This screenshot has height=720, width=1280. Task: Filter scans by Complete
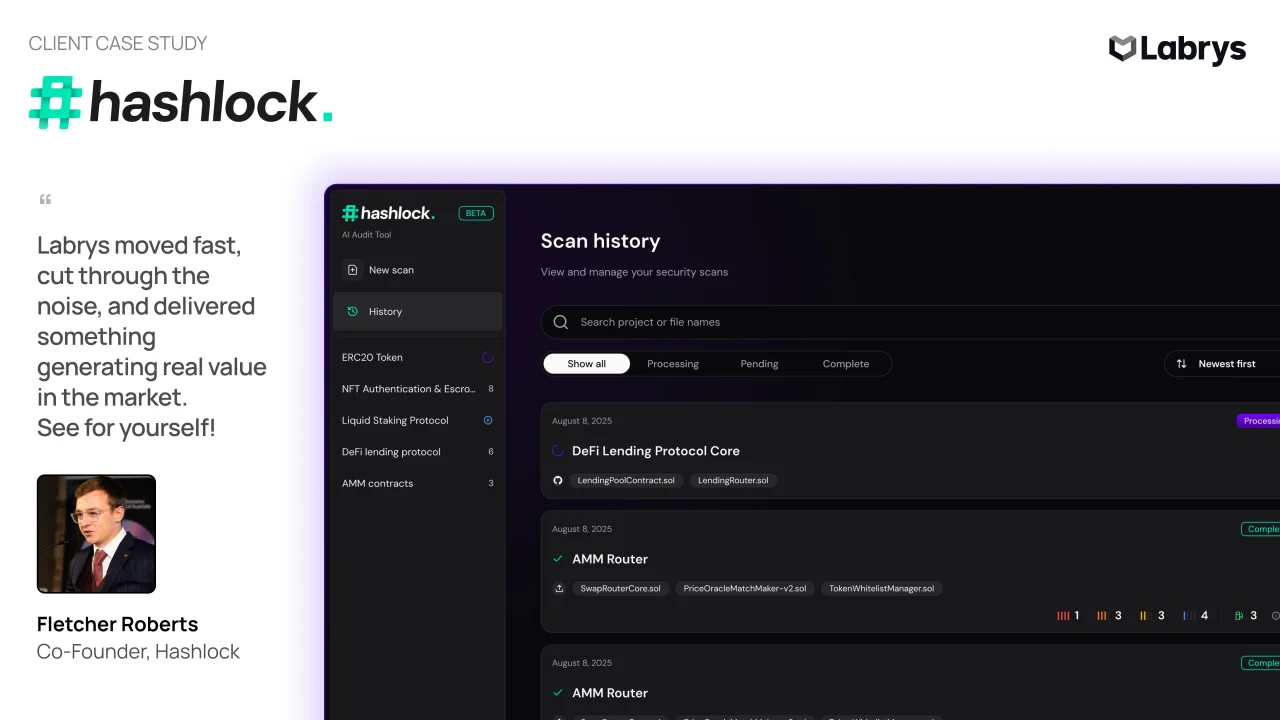[x=846, y=364]
